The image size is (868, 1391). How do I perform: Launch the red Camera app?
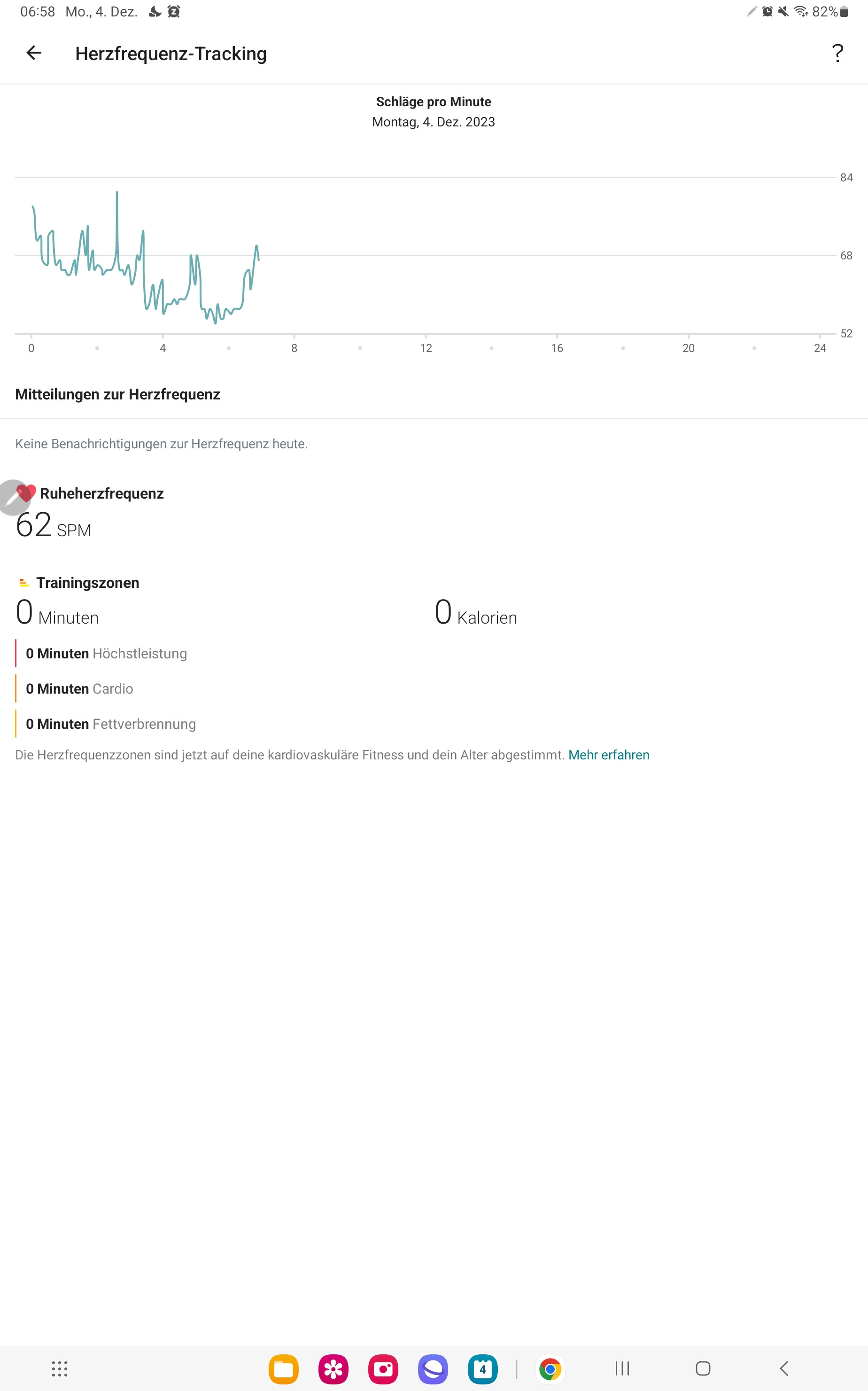(383, 1369)
